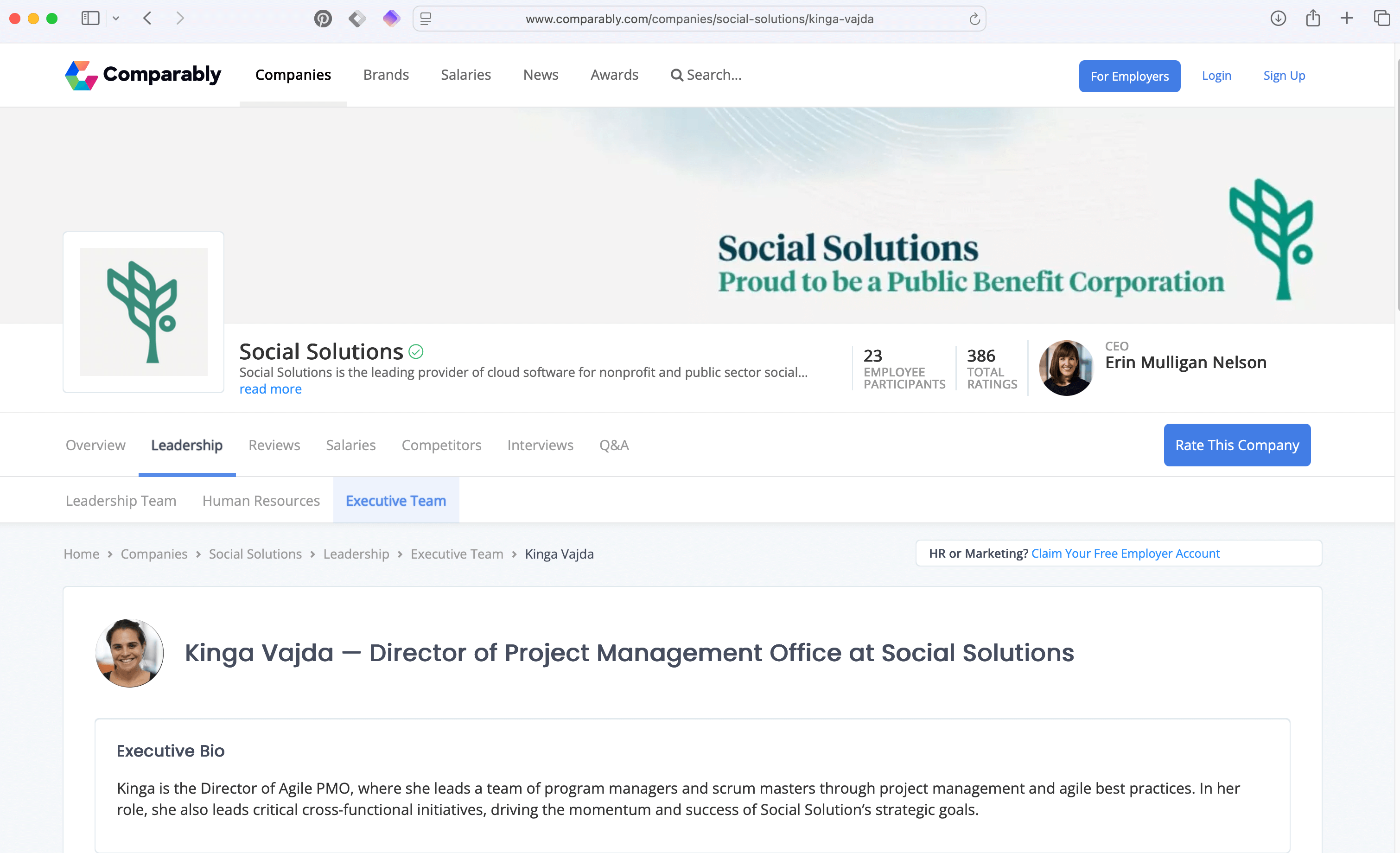
Task: Click Rate This Company button
Action: pos(1237,445)
